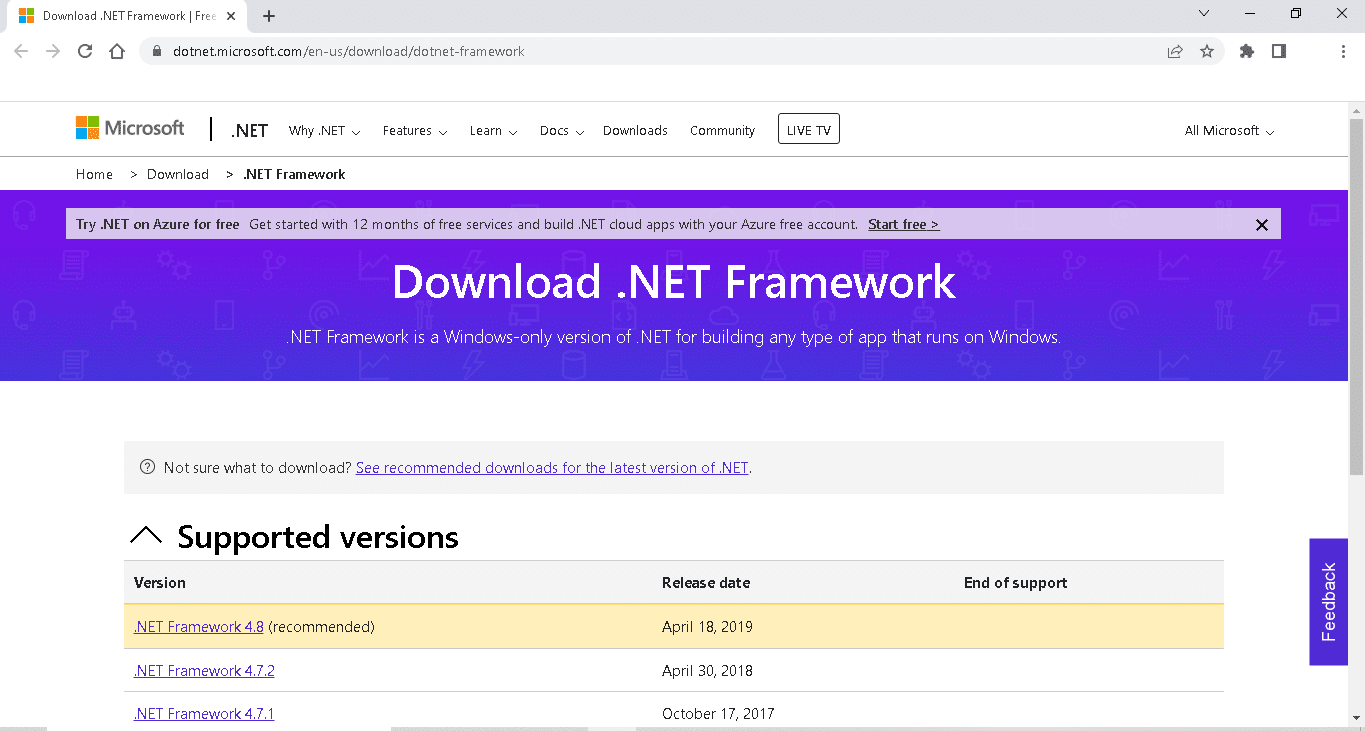Click the URL address bar
Viewport: 1365px width, 731px height.
pos(650,51)
